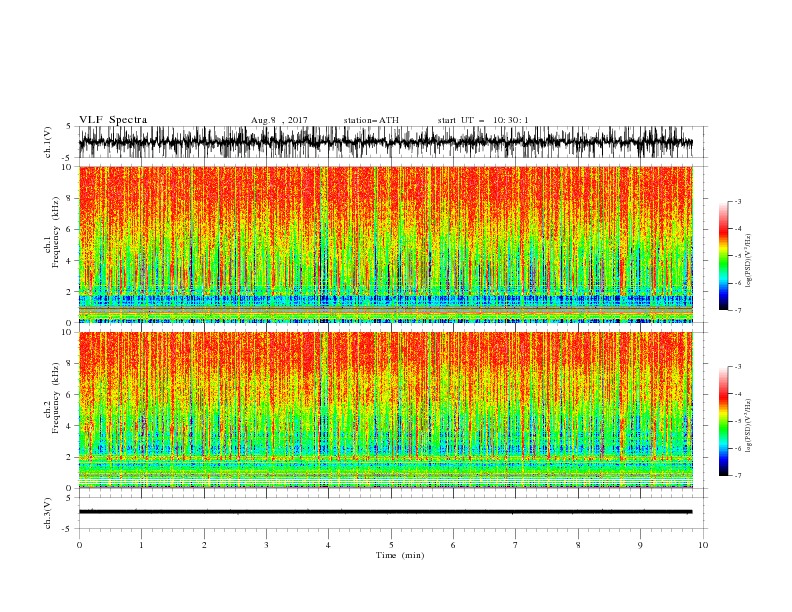Viewport: 792px width, 612px height.
Task: Click the "-7" label on ch.2 color bar
Action: [738, 475]
